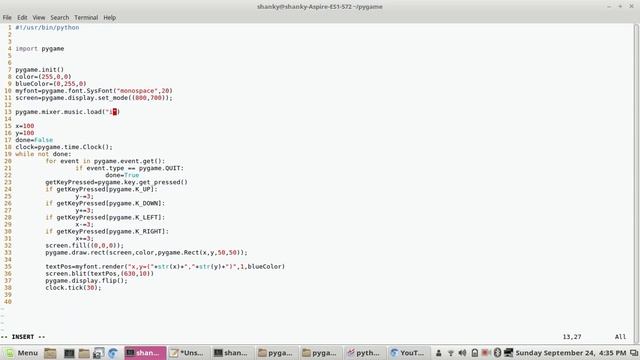This screenshot has height=360, width=640.
Task: Click the '13,27' cursor position indicator
Action: coord(572,337)
